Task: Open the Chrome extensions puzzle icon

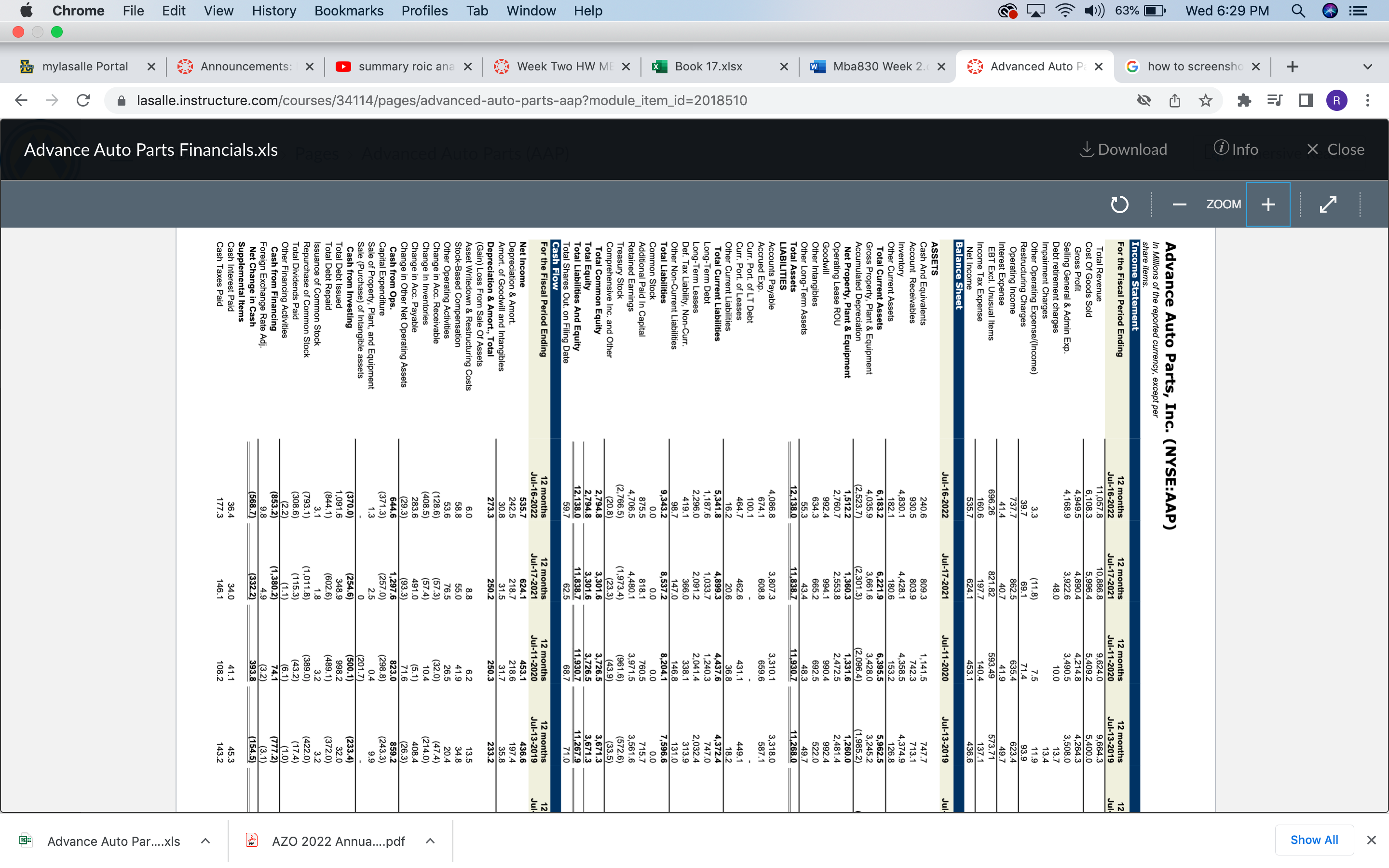Action: click(1244, 100)
